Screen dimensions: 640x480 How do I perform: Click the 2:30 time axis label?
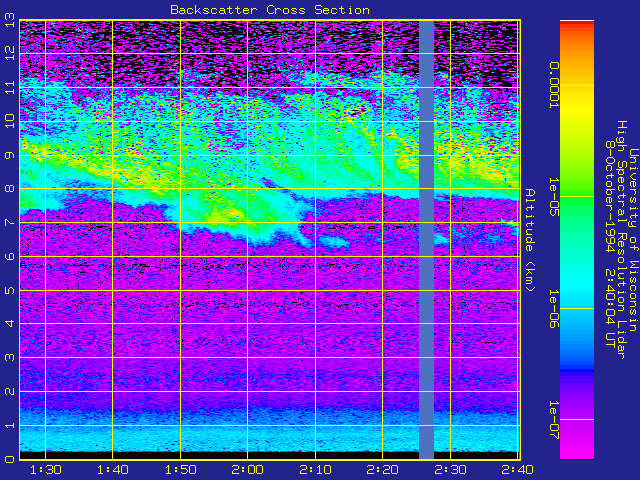450,470
